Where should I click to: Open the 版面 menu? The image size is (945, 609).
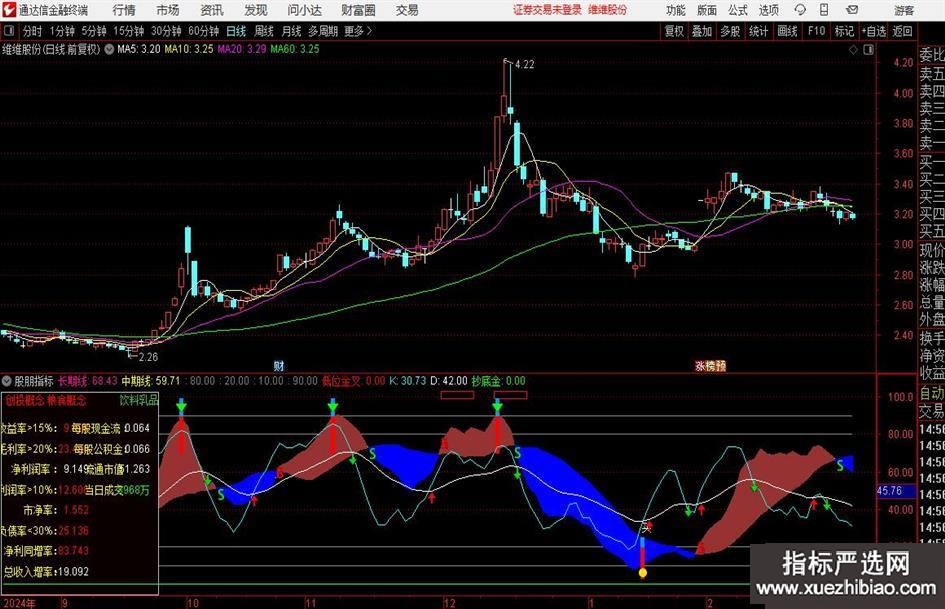point(707,10)
